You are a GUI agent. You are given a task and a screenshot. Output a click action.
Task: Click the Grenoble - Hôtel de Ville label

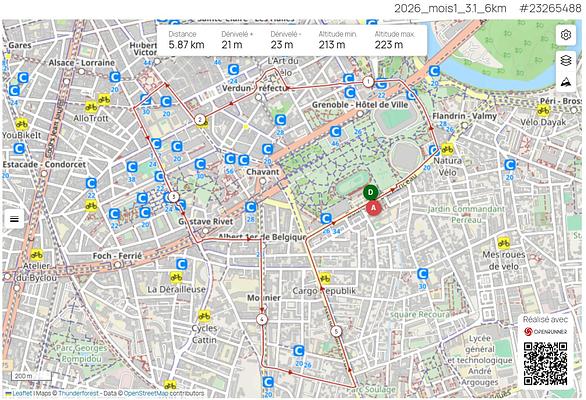click(360, 105)
